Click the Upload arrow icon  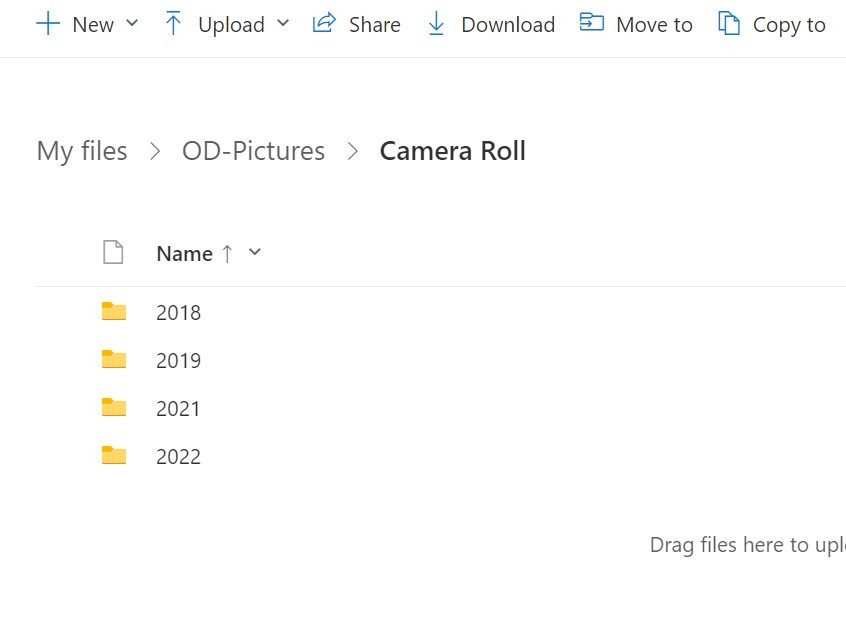point(173,24)
